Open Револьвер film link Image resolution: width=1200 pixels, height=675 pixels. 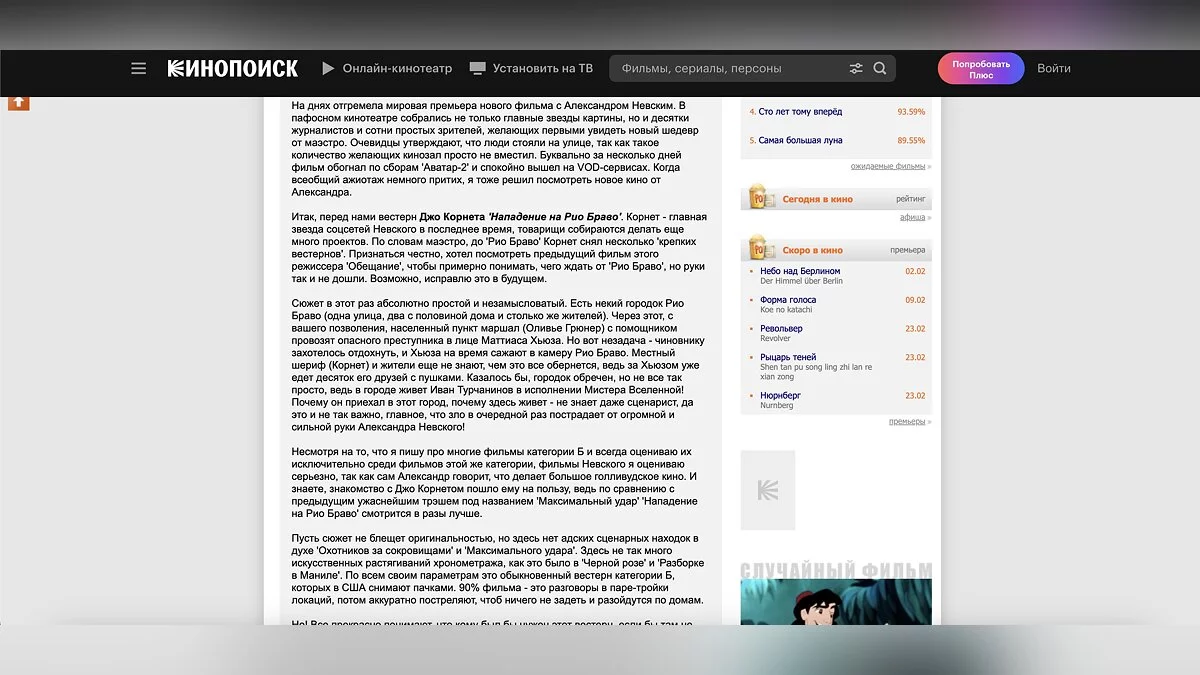pyautogui.click(x=781, y=328)
